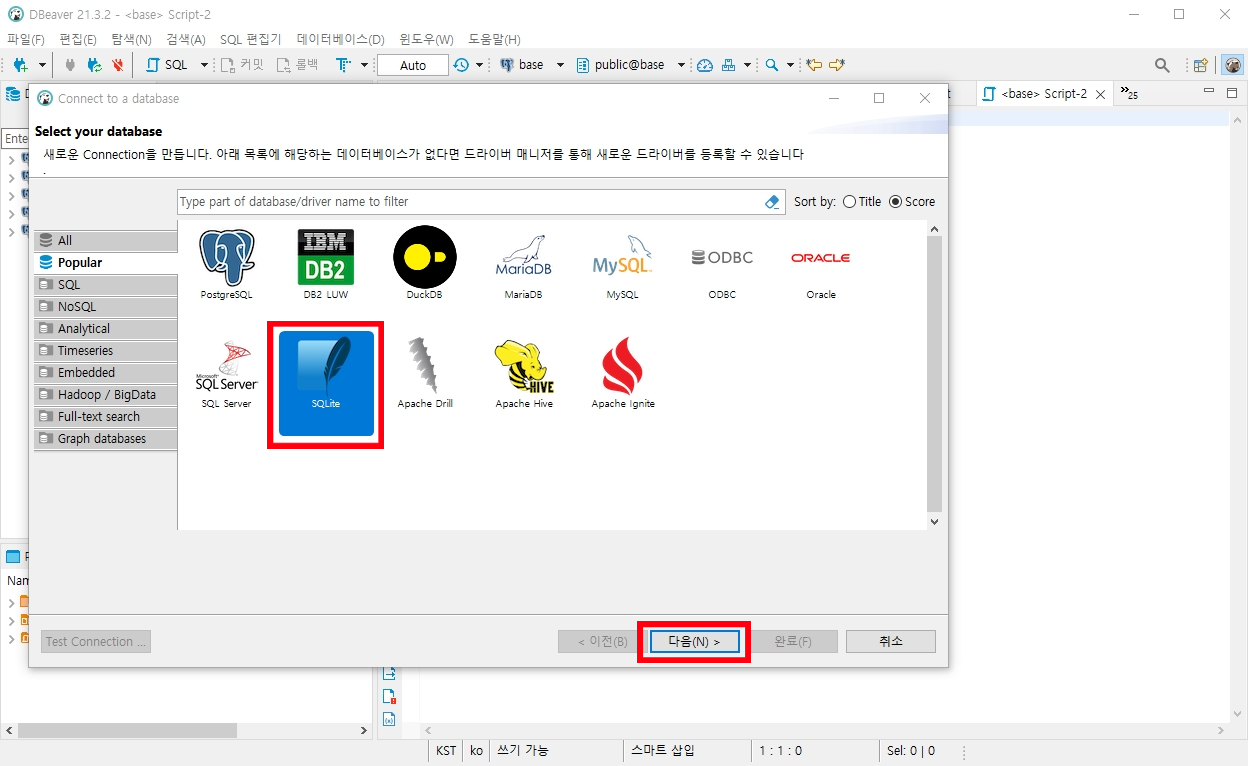Open the transaction mode dropdown arrow

365,65
